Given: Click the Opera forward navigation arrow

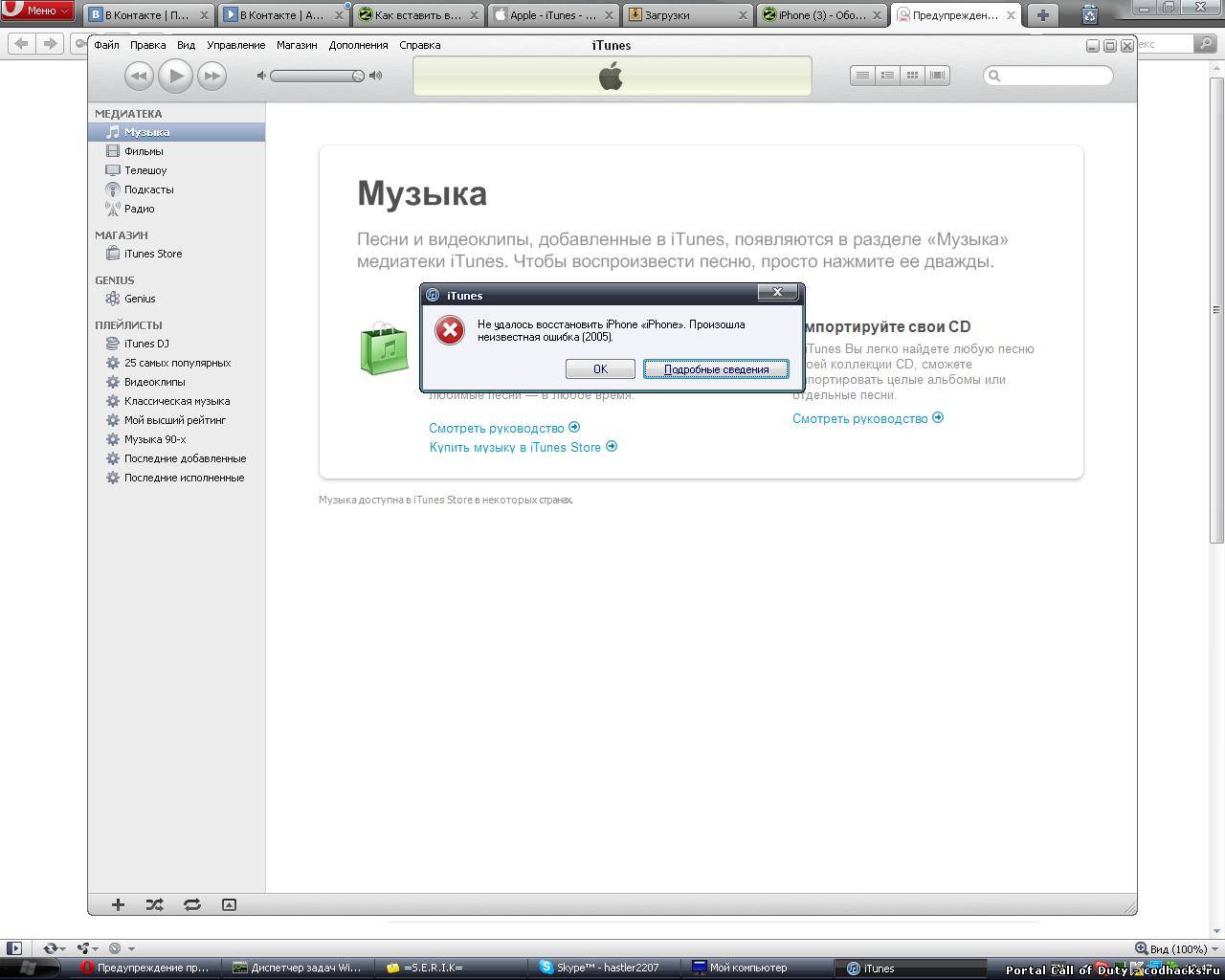Looking at the screenshot, I should tap(50, 43).
